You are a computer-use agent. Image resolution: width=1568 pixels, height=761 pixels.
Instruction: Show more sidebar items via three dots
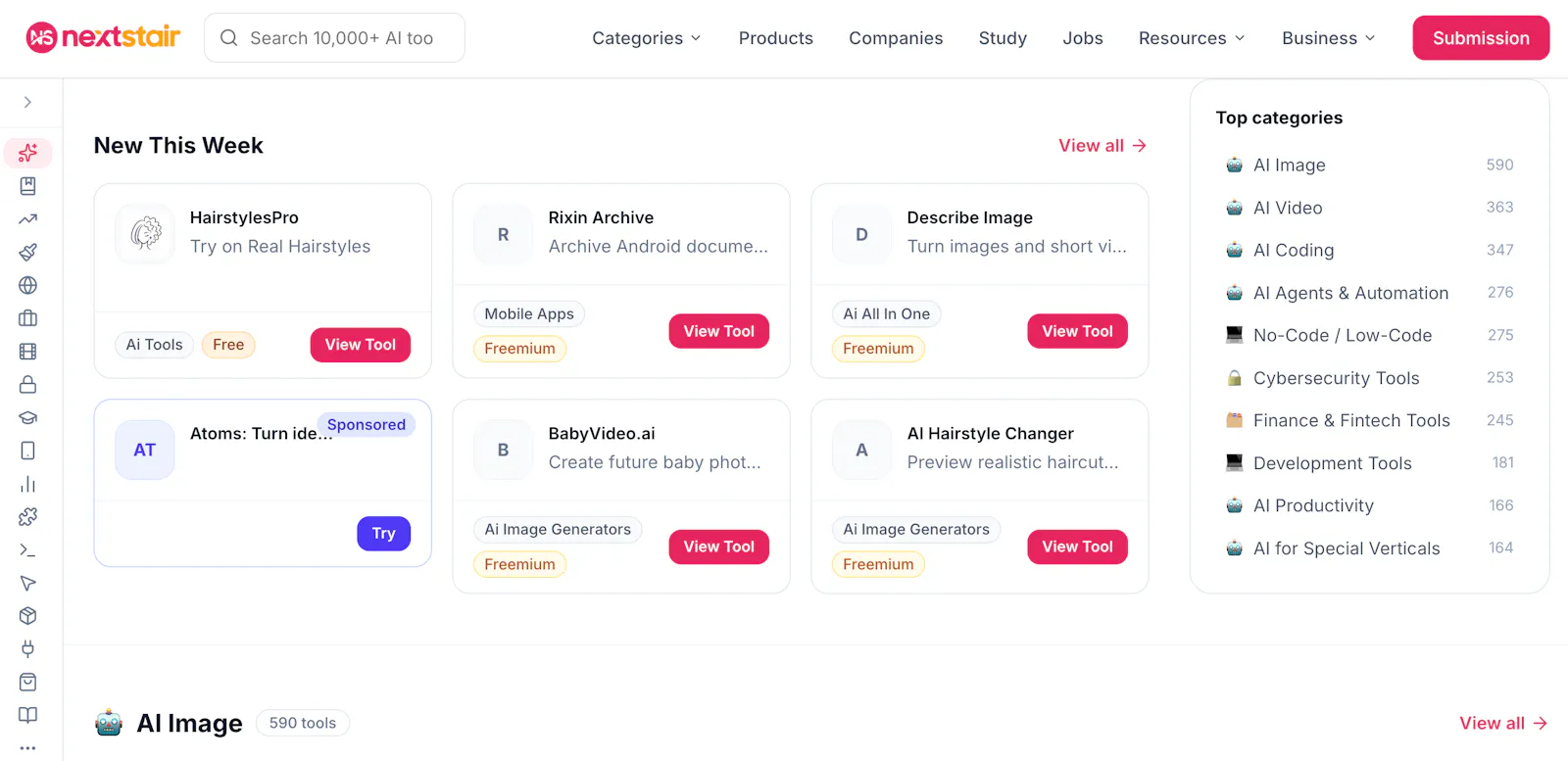click(28, 747)
